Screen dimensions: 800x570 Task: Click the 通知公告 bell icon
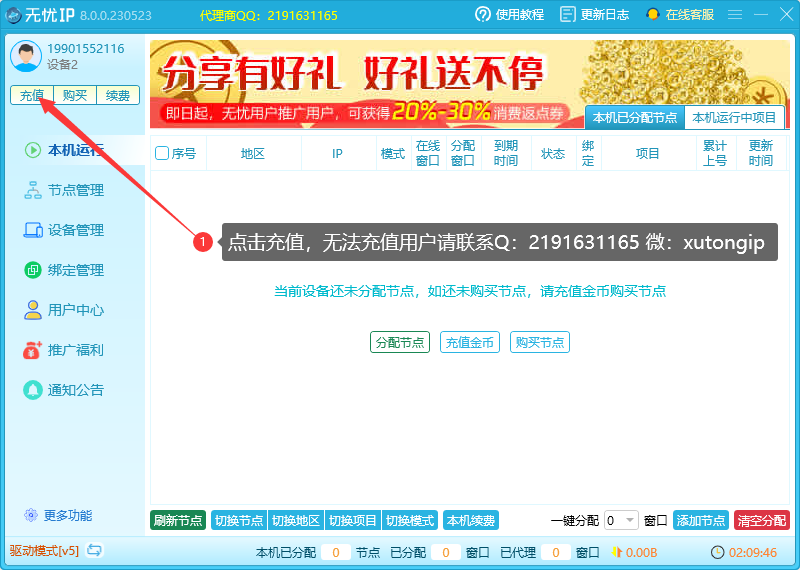coord(33,390)
